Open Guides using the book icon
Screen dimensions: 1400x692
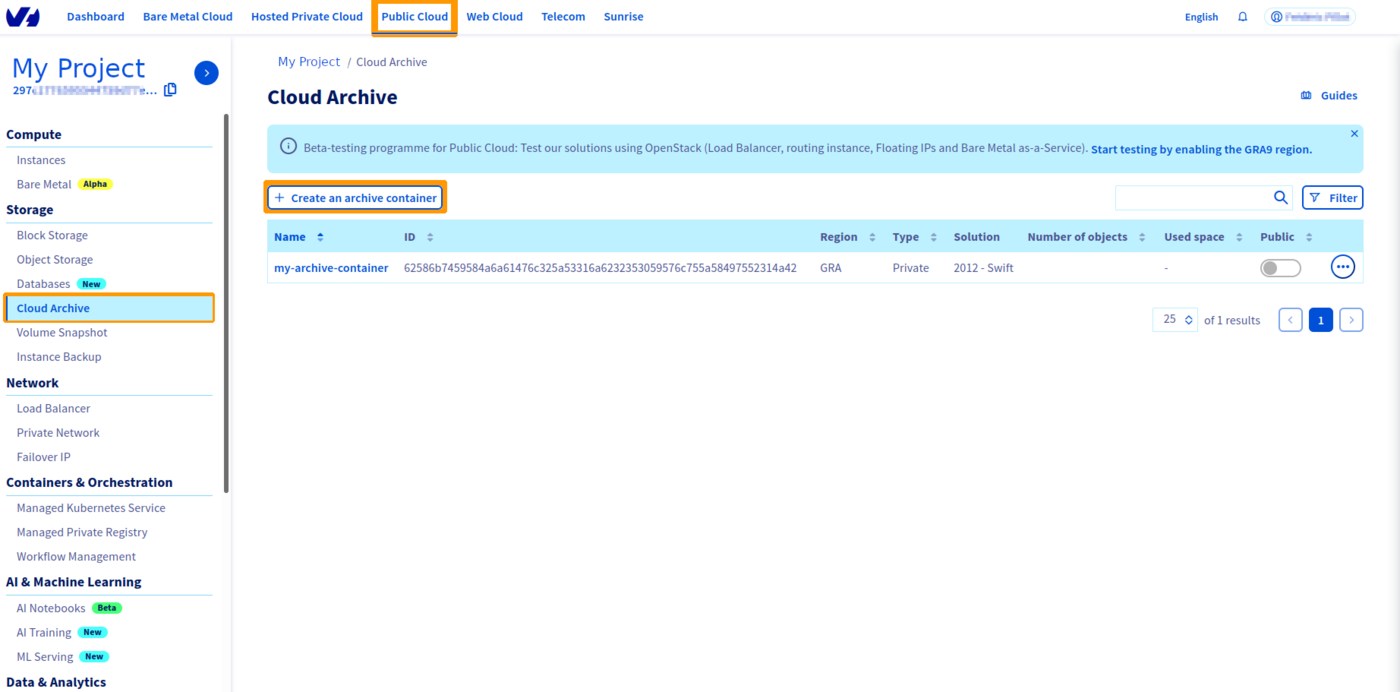tap(1305, 95)
